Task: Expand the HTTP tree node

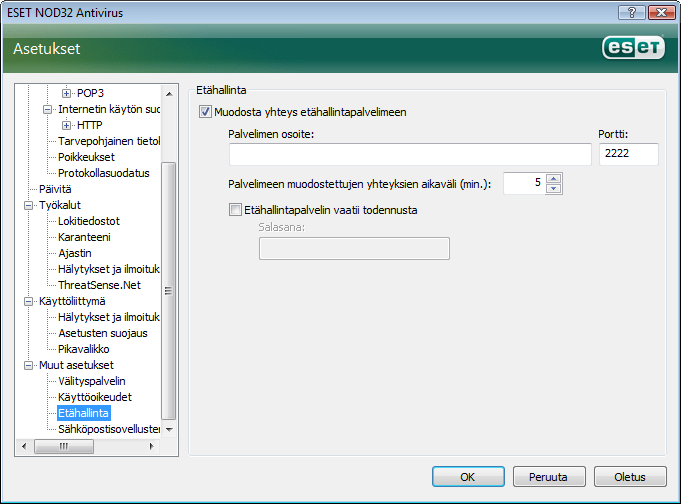Action: 66,125
